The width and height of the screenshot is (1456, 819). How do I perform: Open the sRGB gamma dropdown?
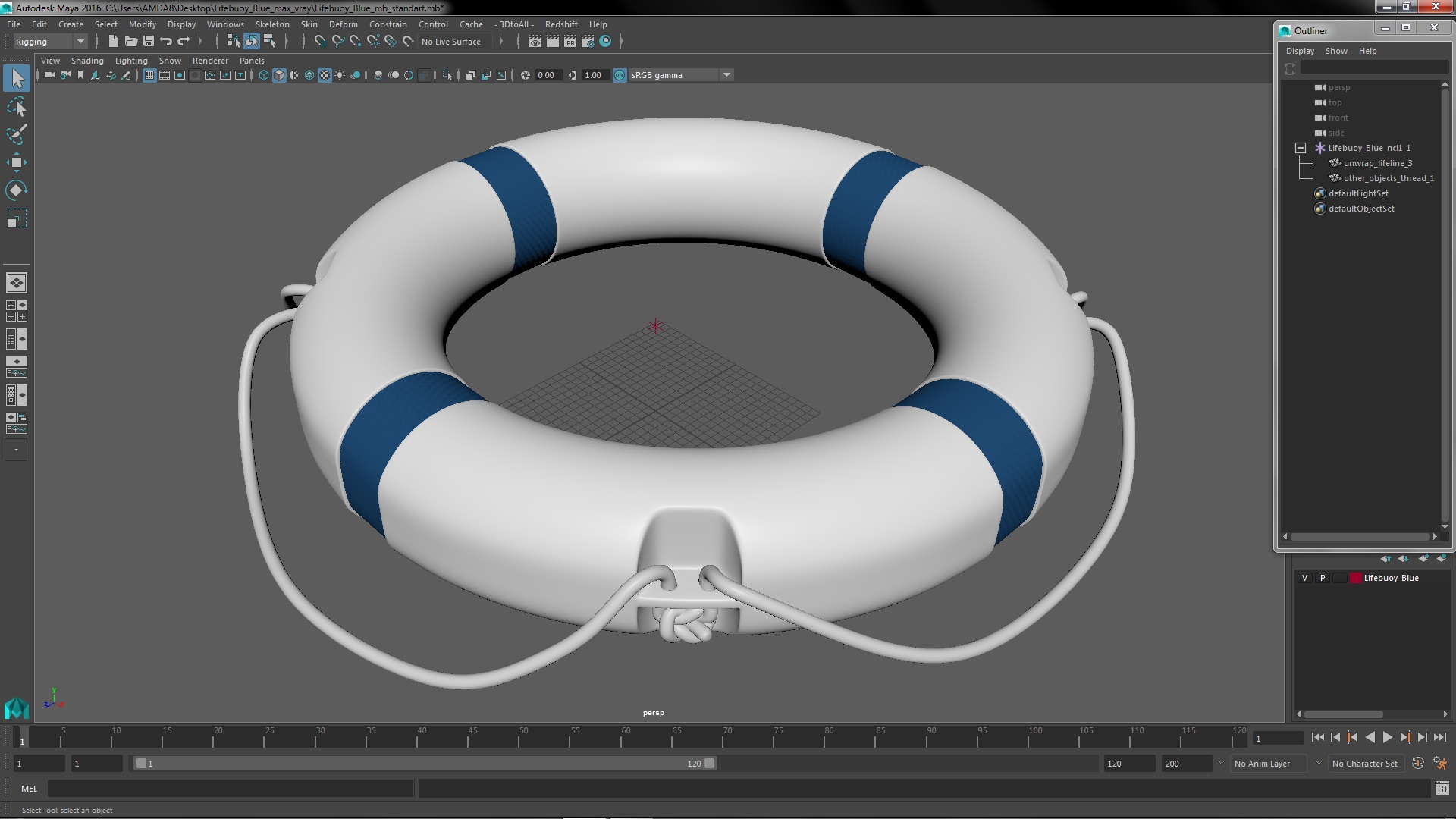click(726, 75)
